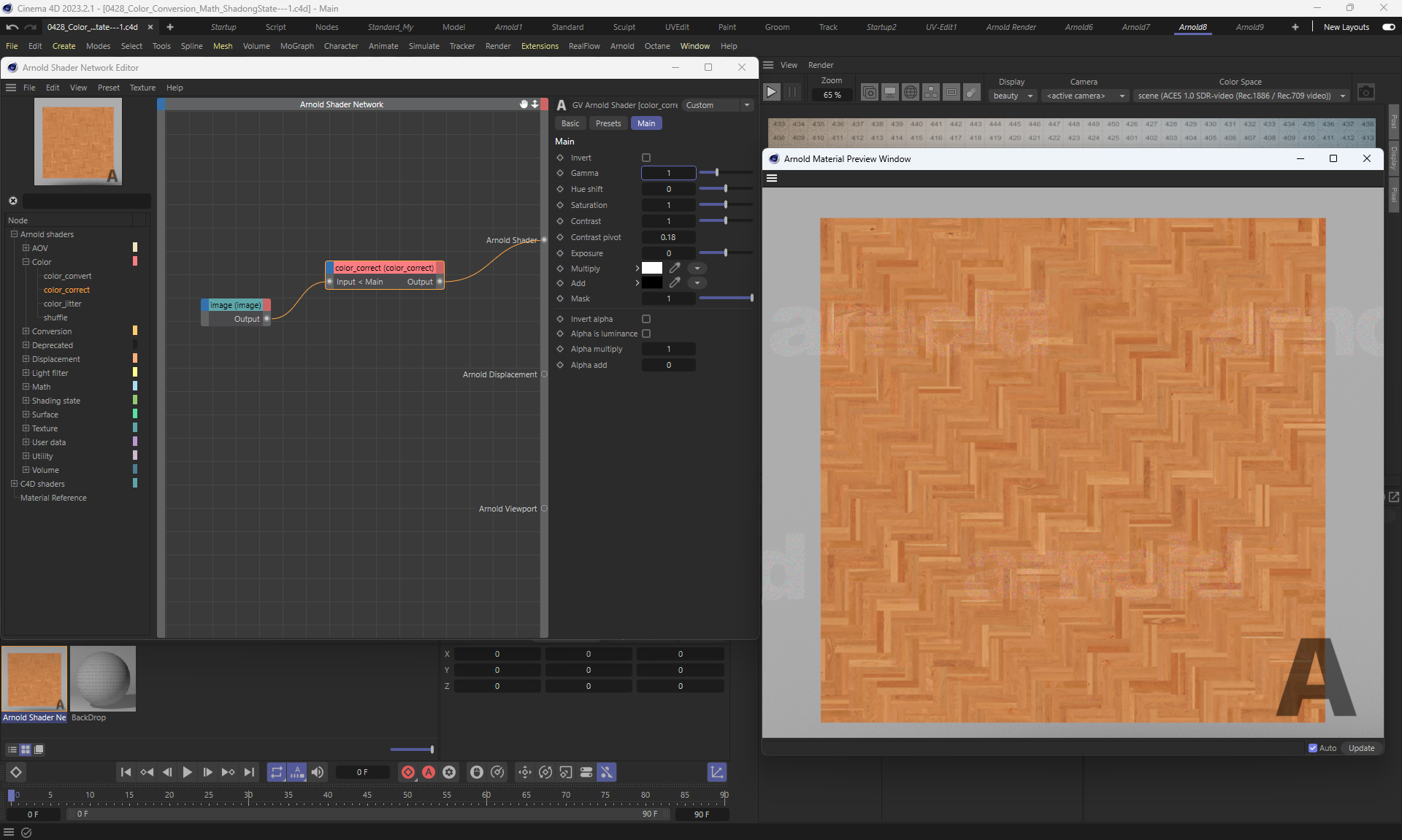The width and height of the screenshot is (1402, 840).
Task: Toggle autokeying red A icon
Action: (429, 772)
